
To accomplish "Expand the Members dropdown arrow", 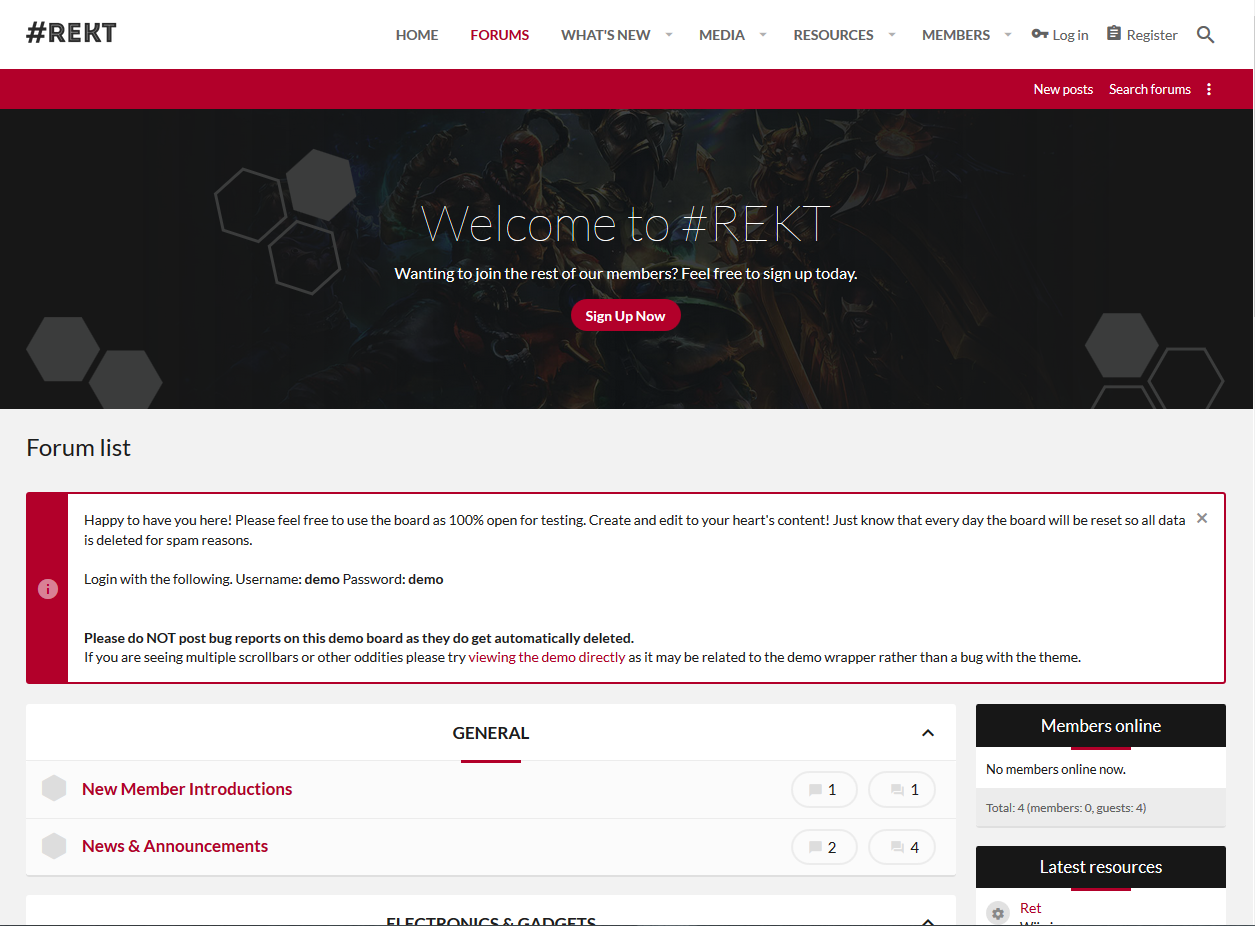I will [1008, 35].
